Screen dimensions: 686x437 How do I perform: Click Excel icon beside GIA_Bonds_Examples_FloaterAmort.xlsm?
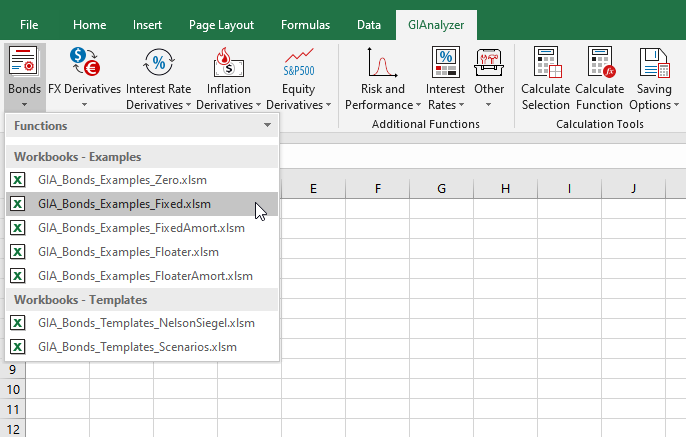point(18,276)
